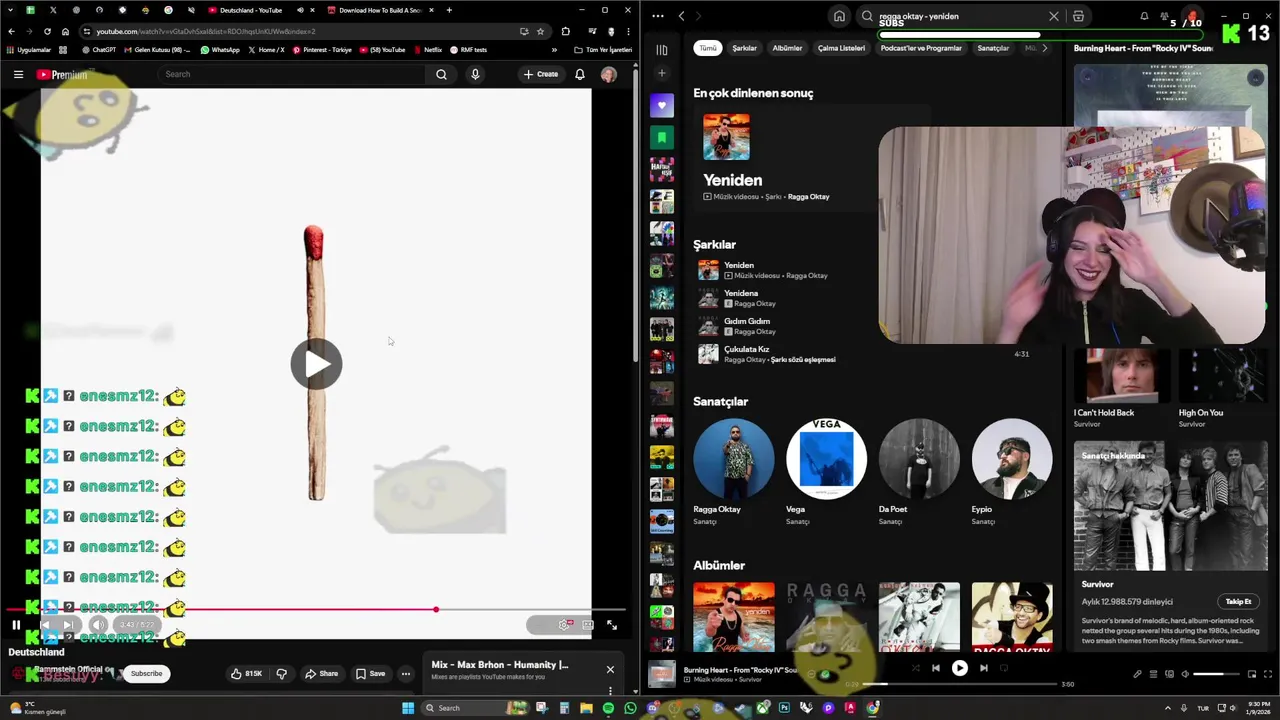This screenshot has width=1280, height=720.
Task: Pause the YouTube video
Action: point(16,625)
